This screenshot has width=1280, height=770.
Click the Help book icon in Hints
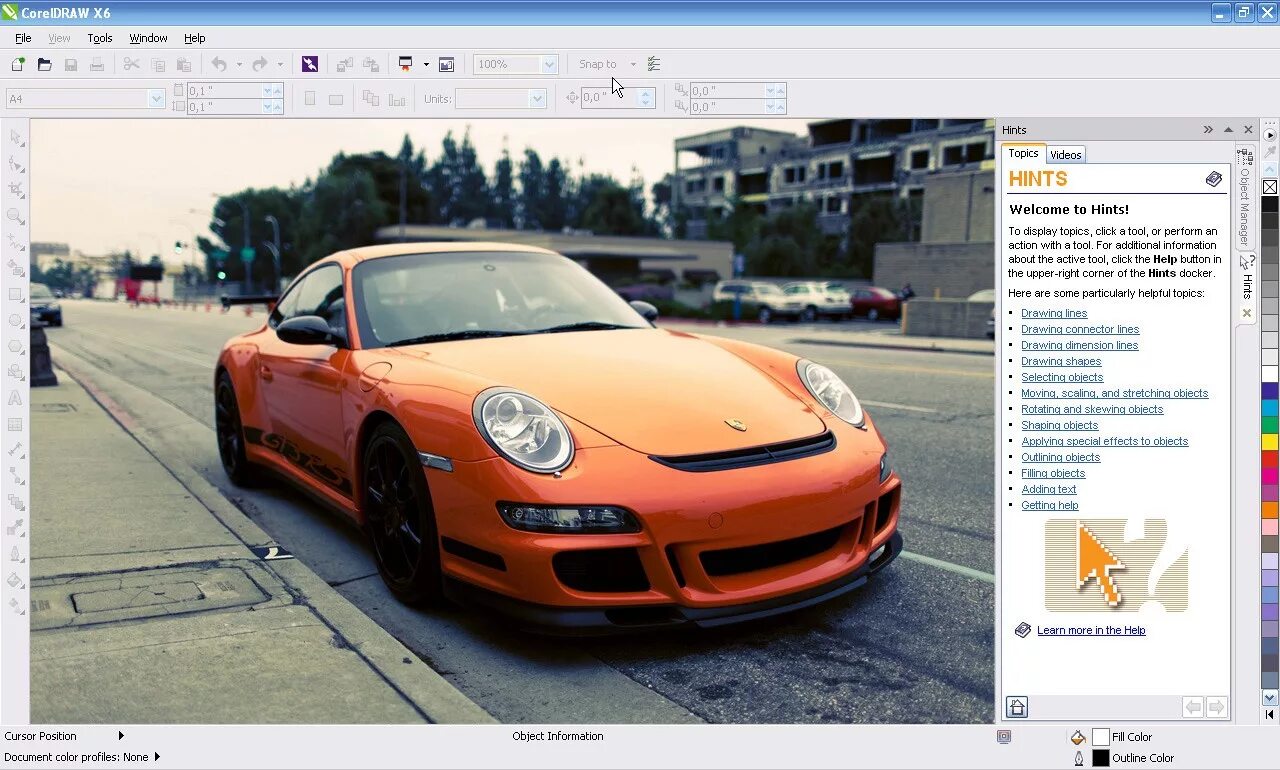coord(1214,179)
